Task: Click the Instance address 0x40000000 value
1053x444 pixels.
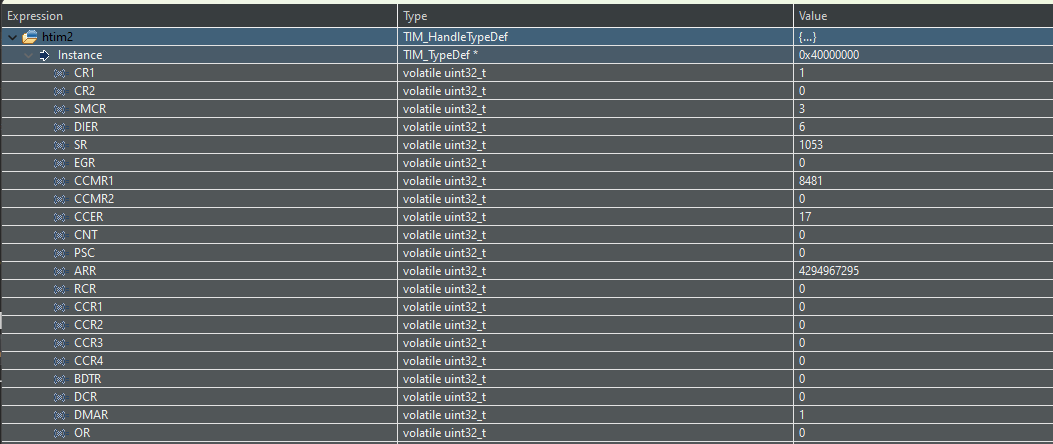Action: (x=830, y=55)
